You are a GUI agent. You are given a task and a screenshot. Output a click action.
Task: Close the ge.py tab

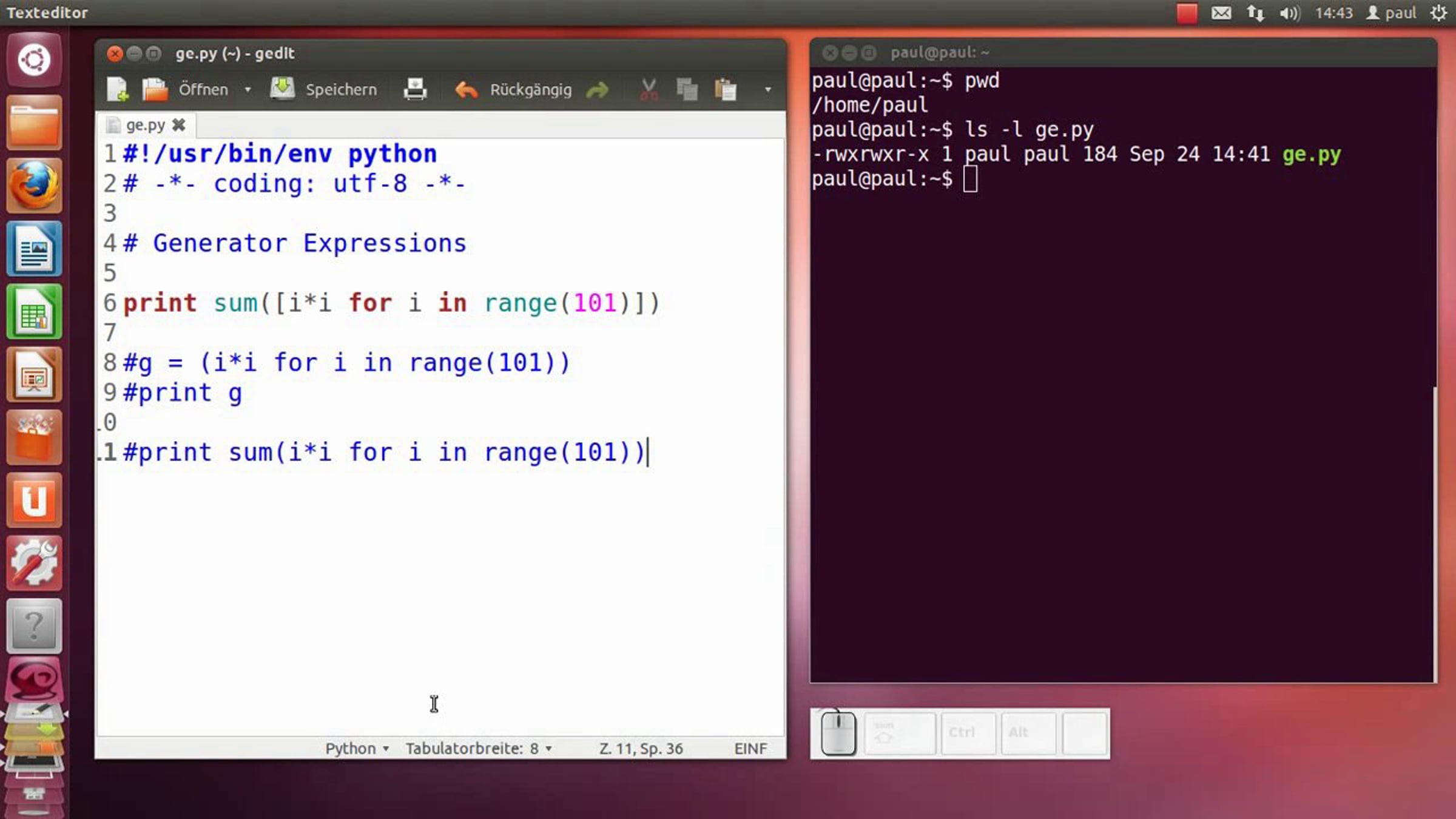(178, 125)
